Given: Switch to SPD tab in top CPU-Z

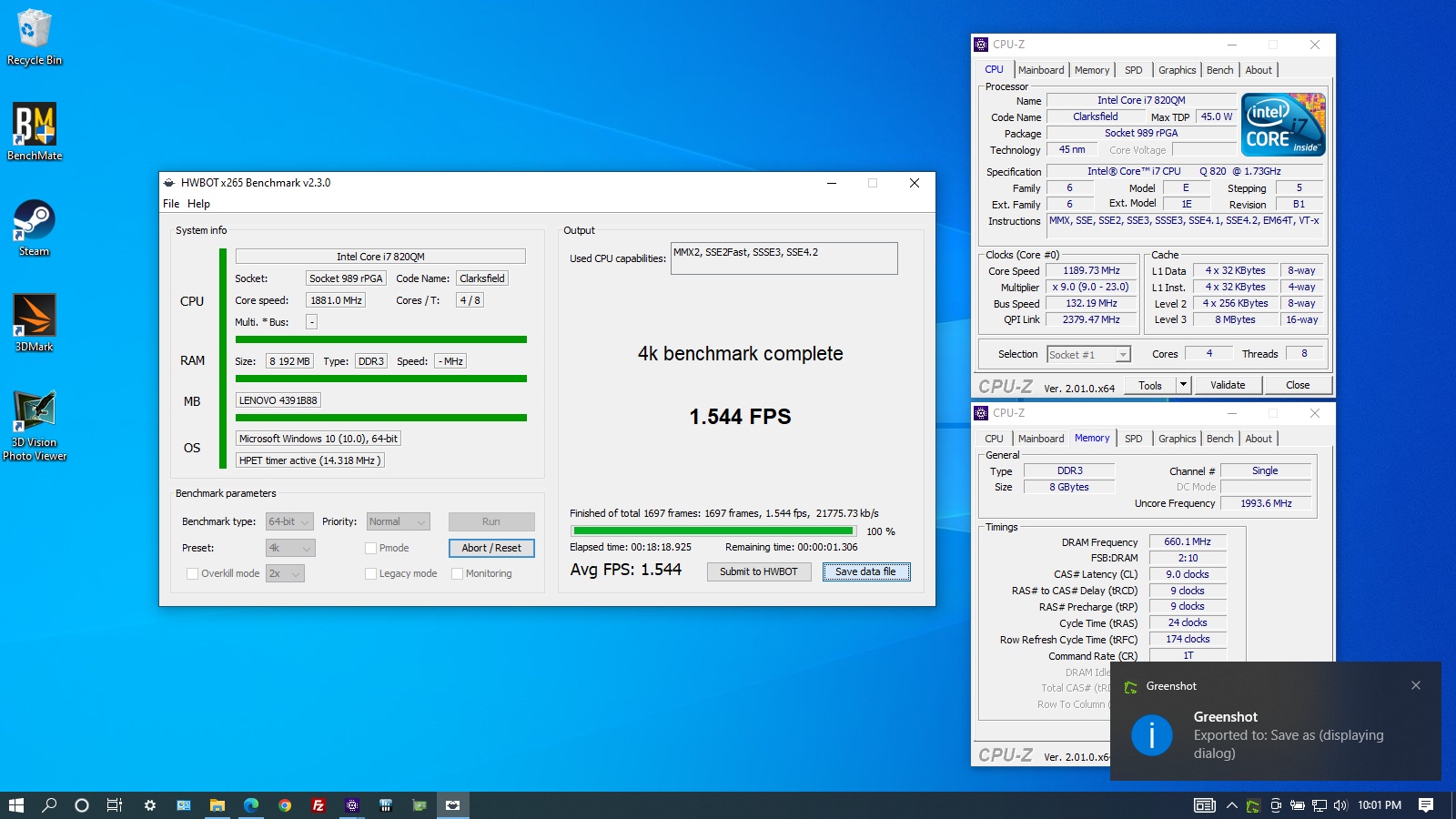Looking at the screenshot, I should (x=1133, y=70).
